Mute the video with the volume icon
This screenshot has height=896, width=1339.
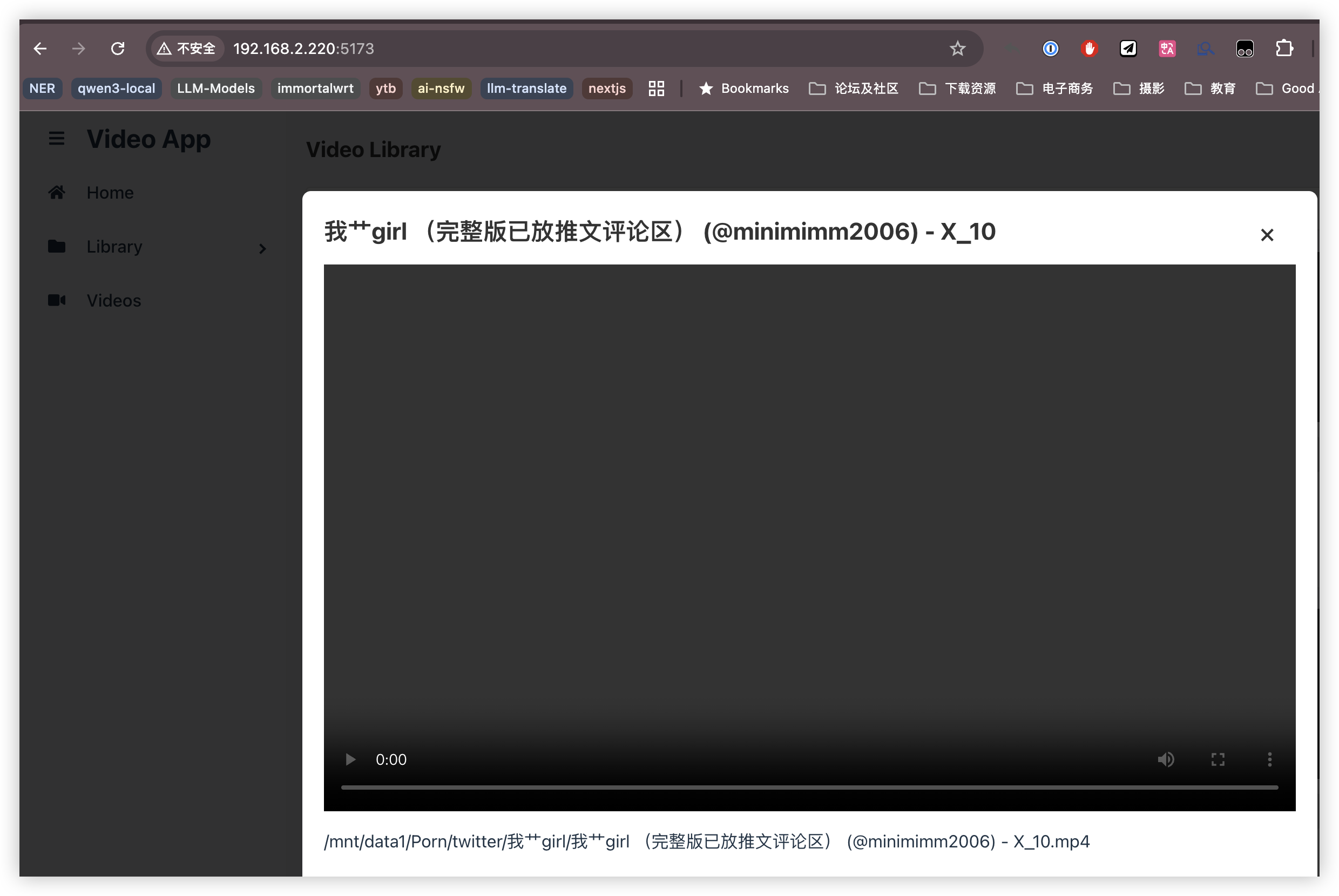1166,759
